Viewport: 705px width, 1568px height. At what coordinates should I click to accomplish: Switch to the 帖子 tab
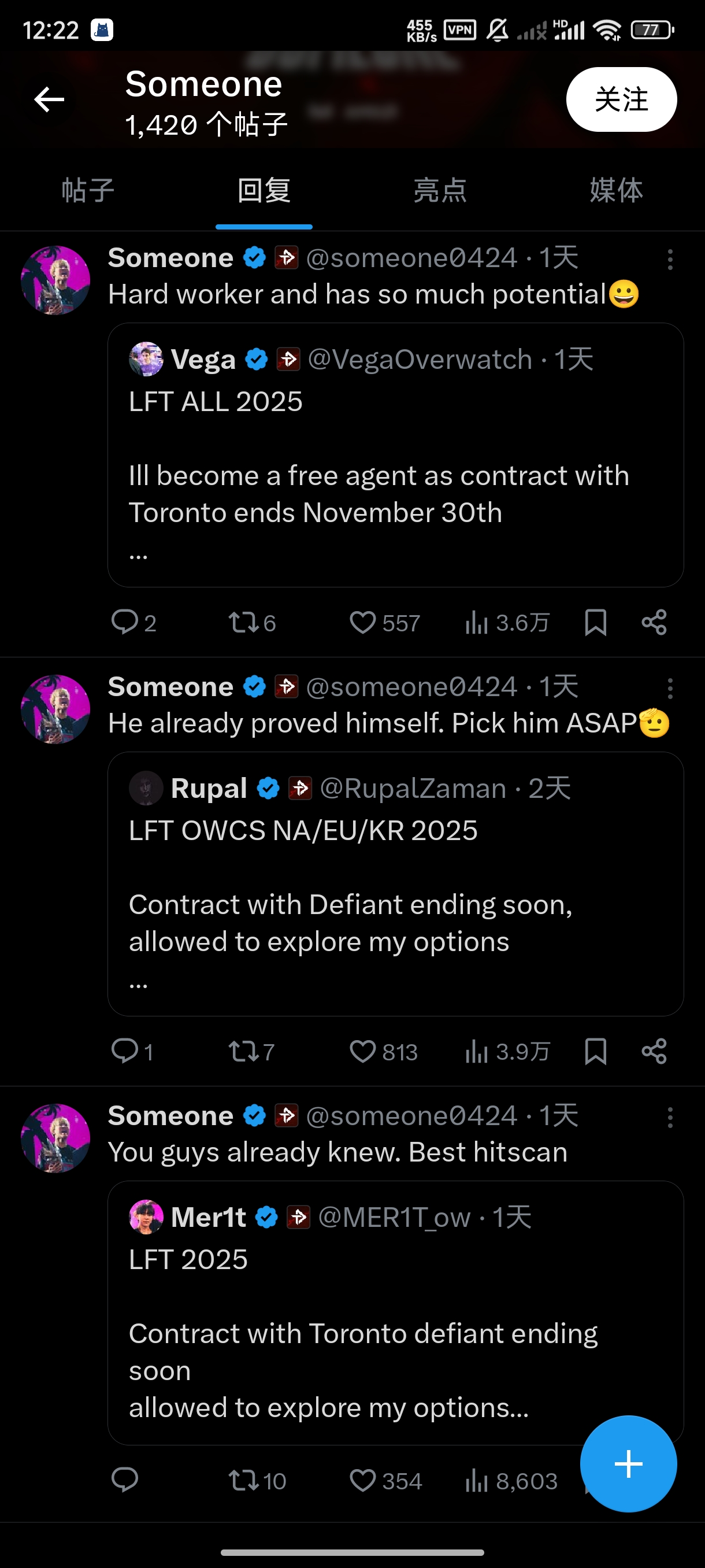[x=88, y=191]
